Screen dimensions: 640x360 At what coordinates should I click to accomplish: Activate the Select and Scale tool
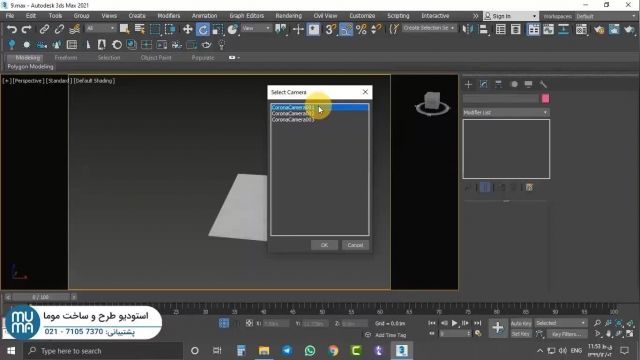218,29
